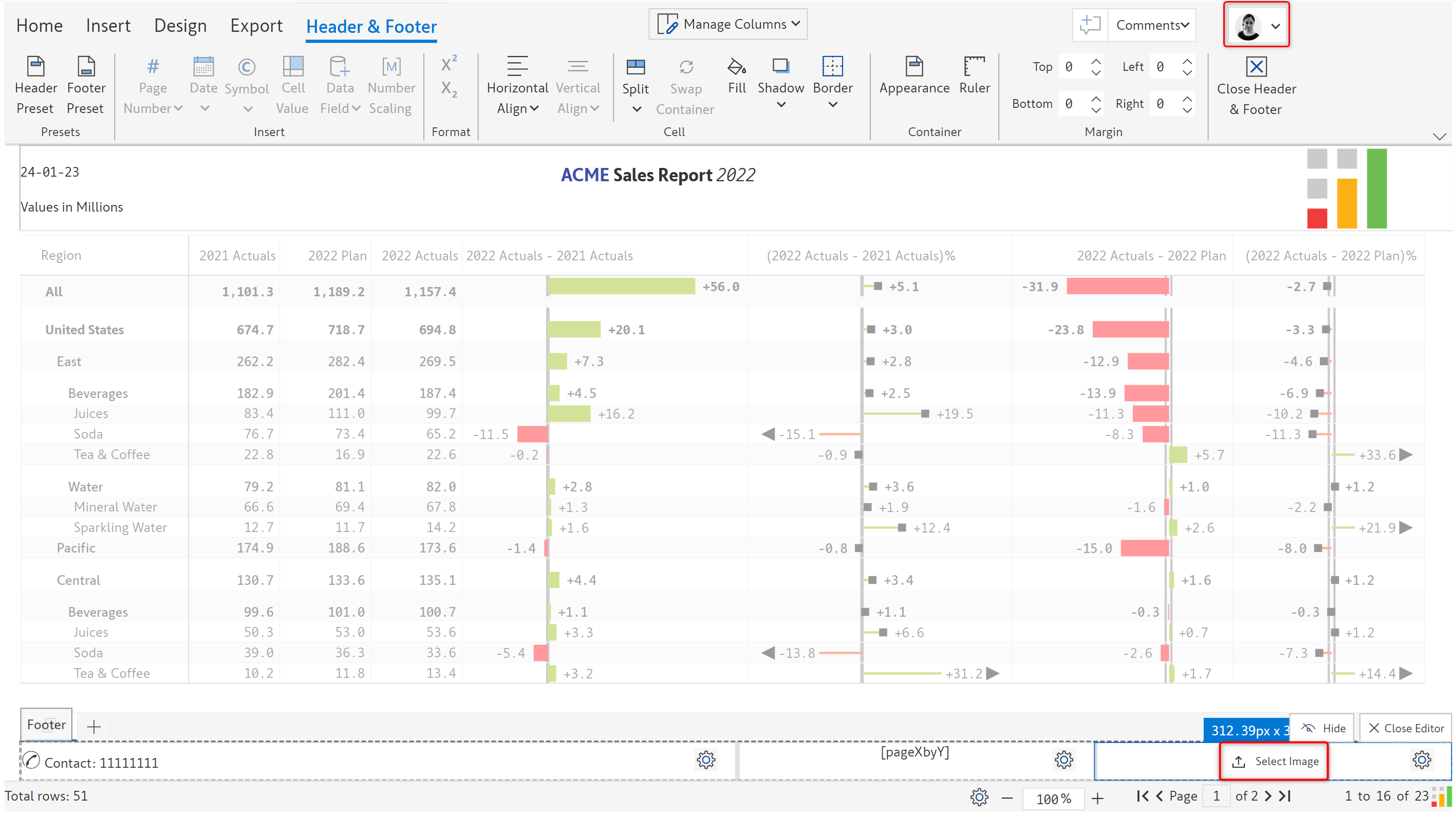This screenshot has height=816, width=1456.
Task: Increase the Top margin value
Action: click(x=1096, y=61)
